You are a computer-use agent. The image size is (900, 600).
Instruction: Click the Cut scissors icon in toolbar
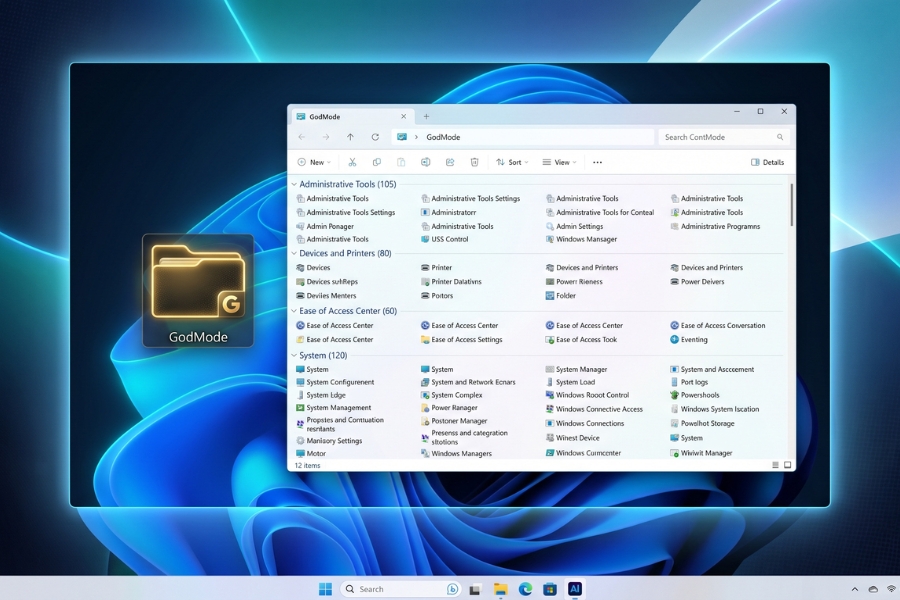(x=352, y=162)
